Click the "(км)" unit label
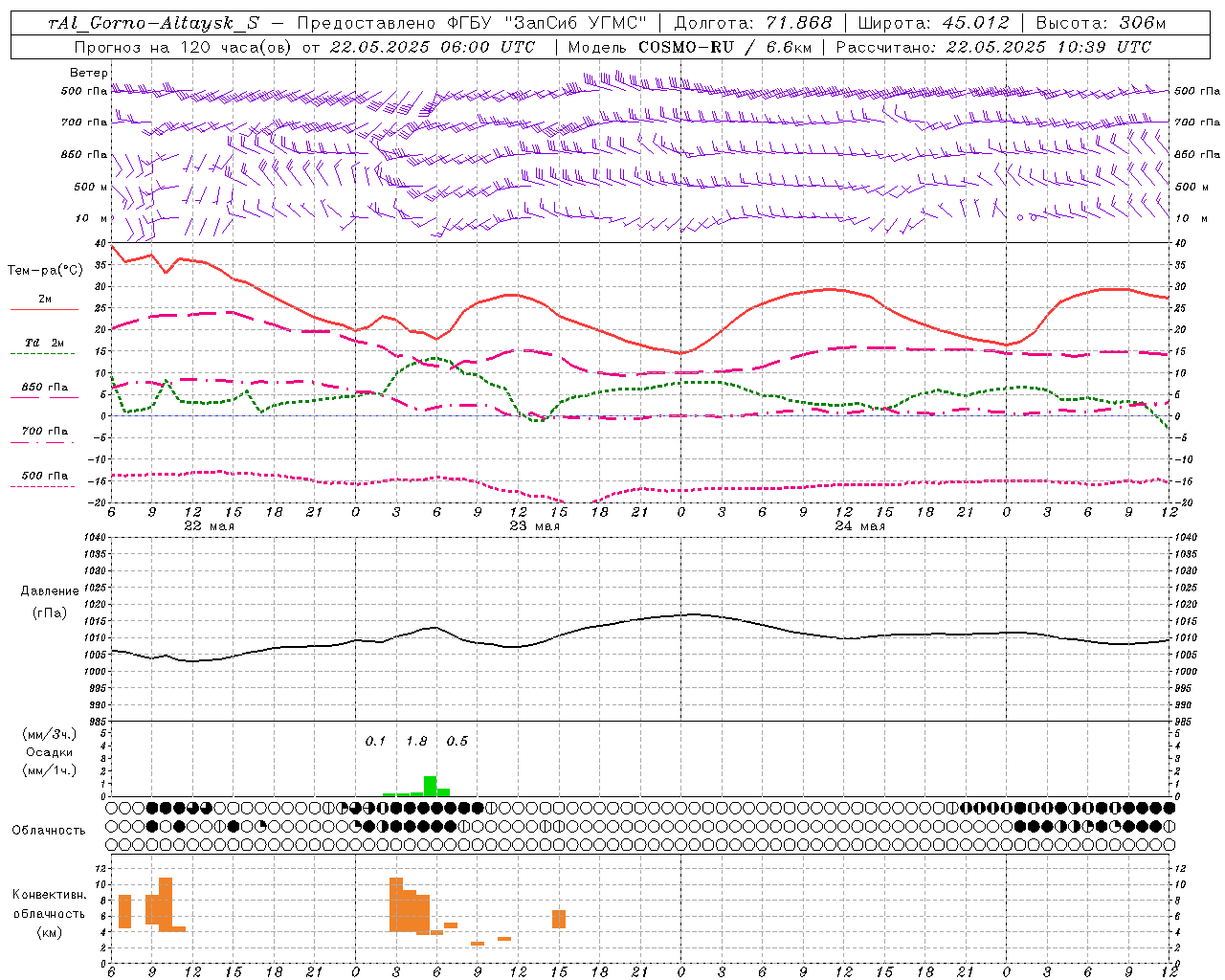 coord(50,932)
